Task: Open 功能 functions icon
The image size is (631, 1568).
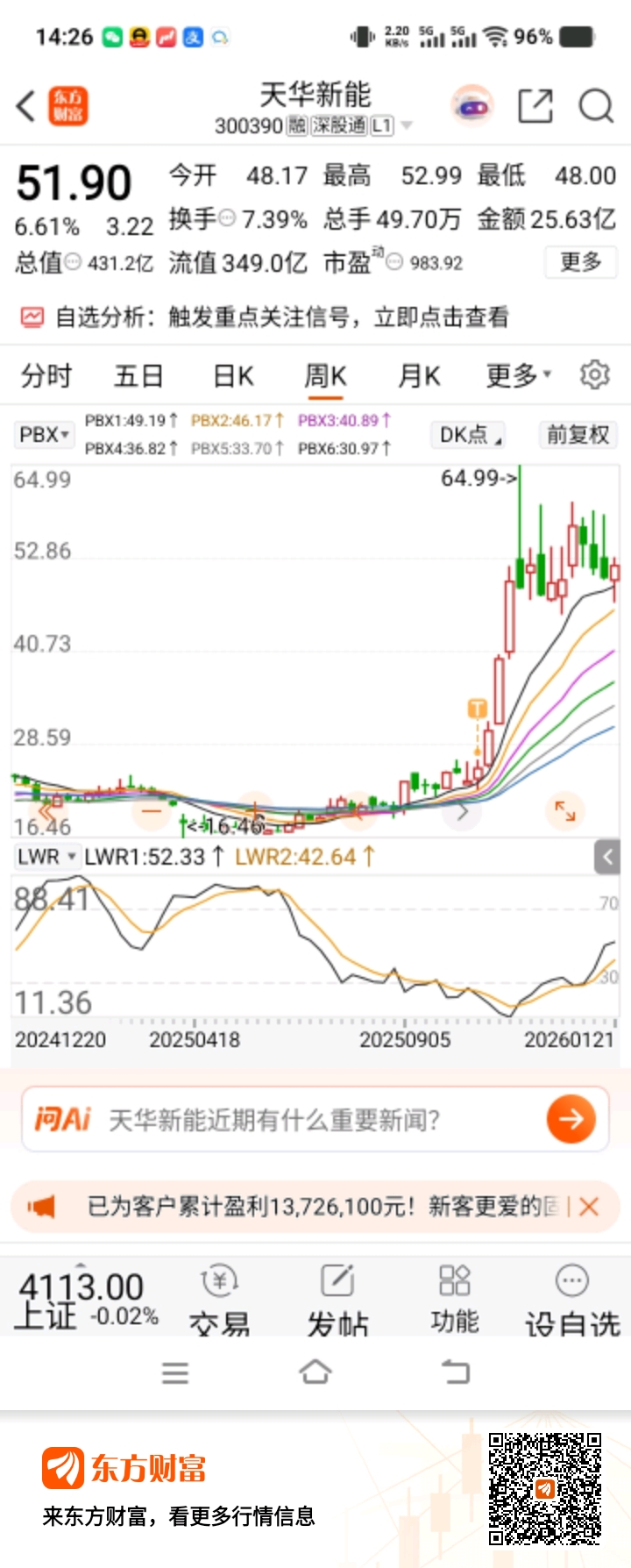Action: [x=455, y=1300]
